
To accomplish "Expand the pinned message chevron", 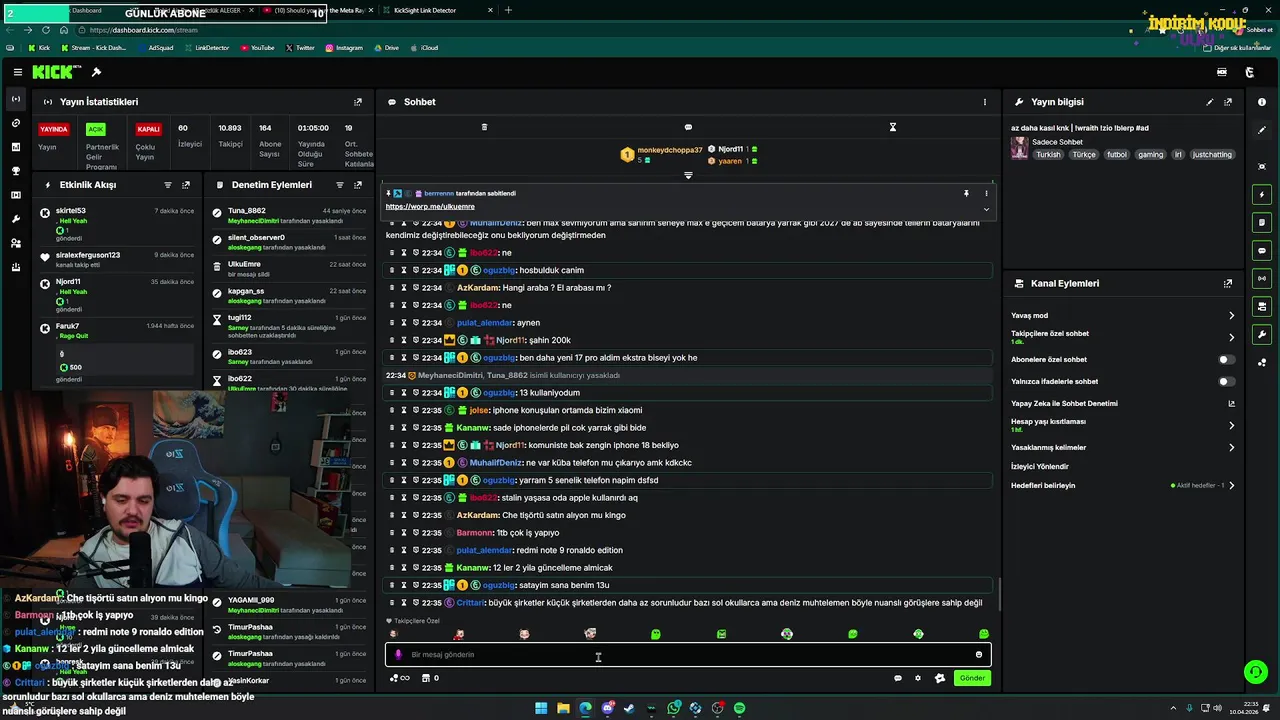I will [x=986, y=209].
